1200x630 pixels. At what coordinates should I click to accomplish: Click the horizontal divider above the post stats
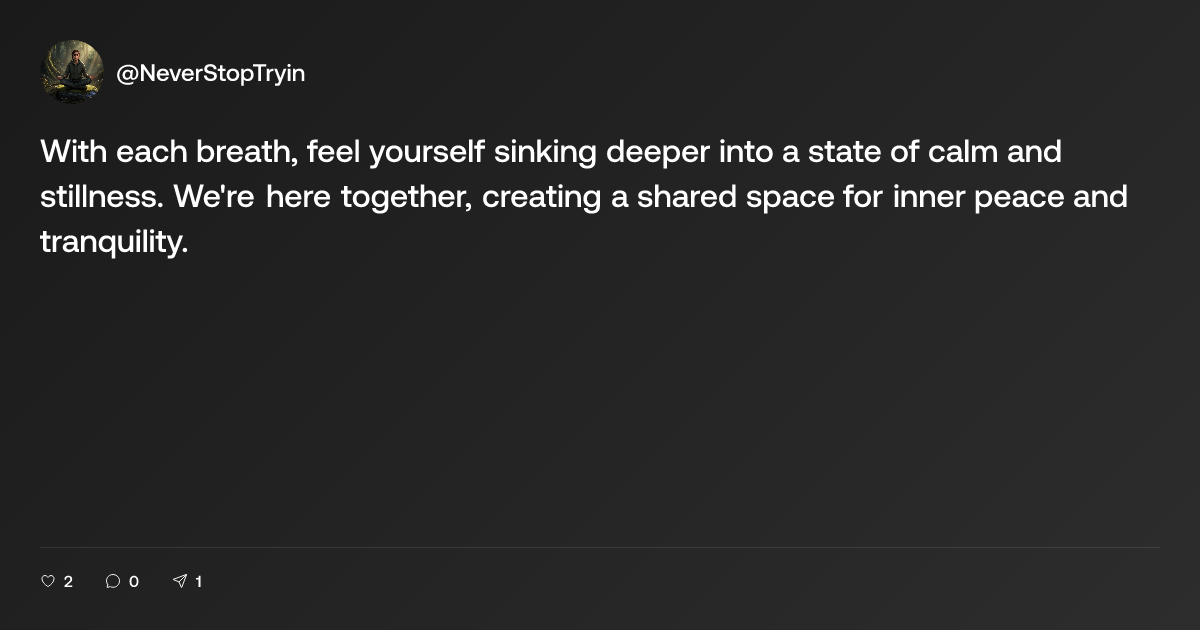(x=600, y=547)
